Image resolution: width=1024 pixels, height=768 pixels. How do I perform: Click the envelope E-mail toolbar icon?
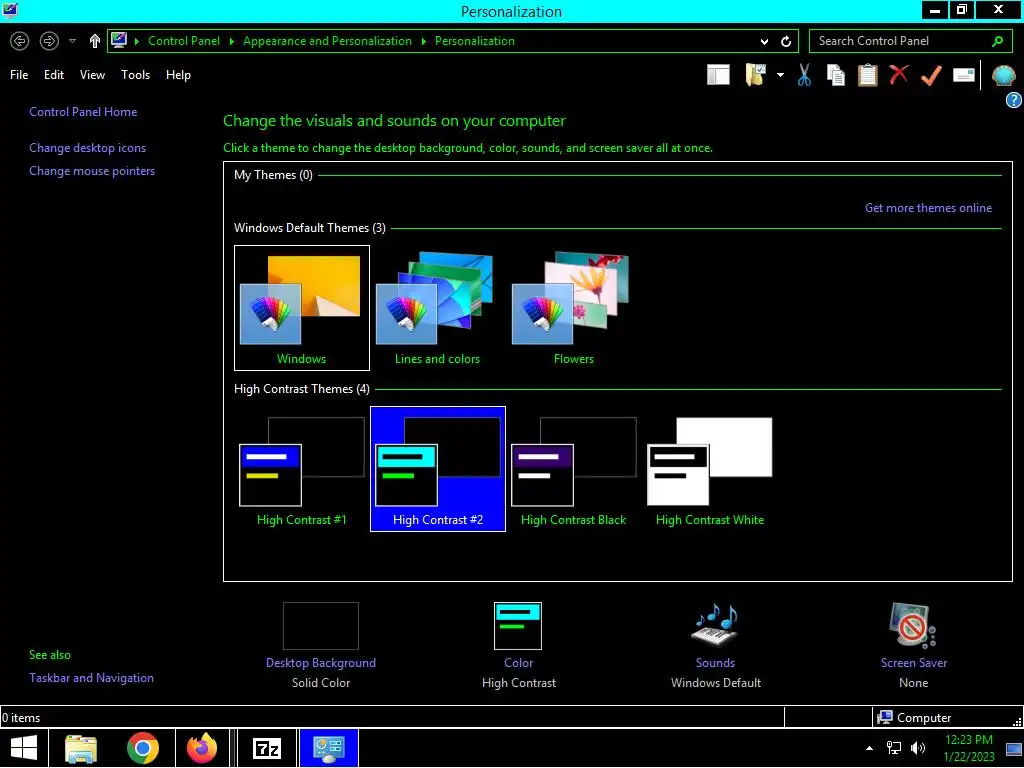click(964, 75)
